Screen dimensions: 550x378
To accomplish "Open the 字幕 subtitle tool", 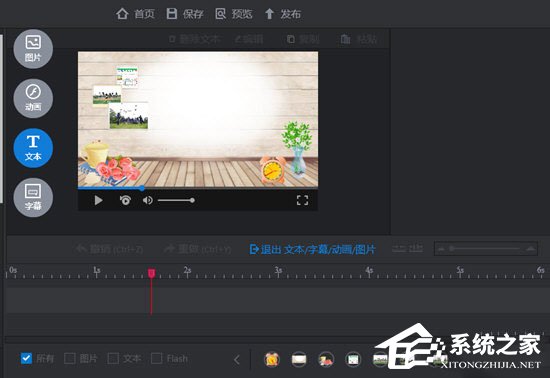I will coord(33,197).
